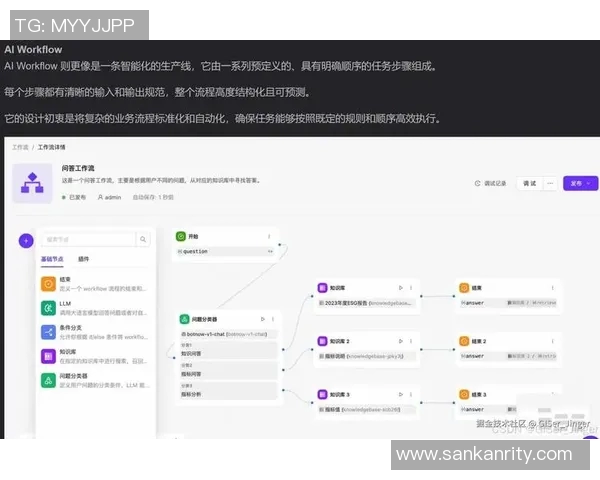Viewport: 600px width, 480px height.
Task: Click the 指标值 knowledge base entry in 知识库 3
Action: (x=366, y=410)
